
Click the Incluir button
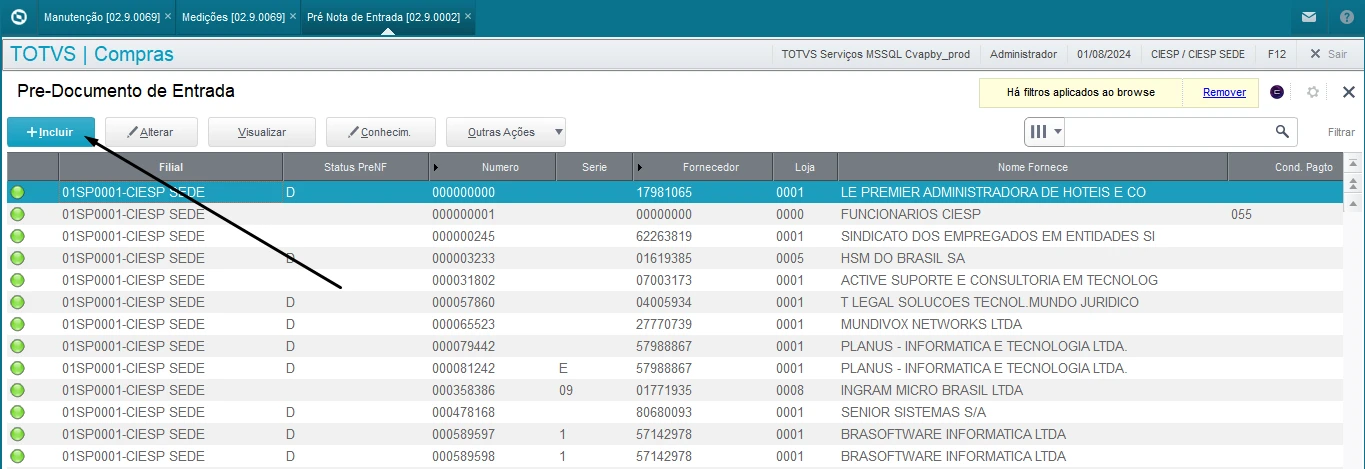[51, 132]
